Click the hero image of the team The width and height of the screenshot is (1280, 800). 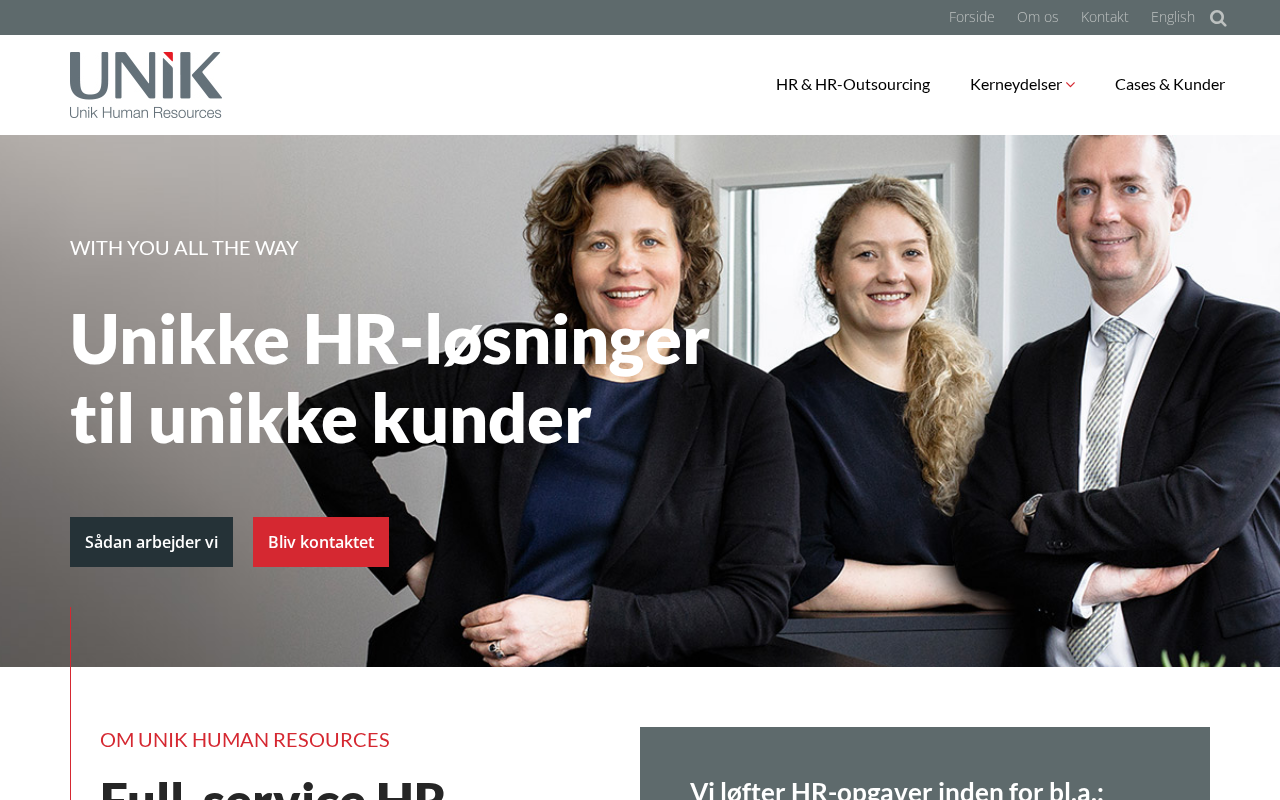(640, 401)
